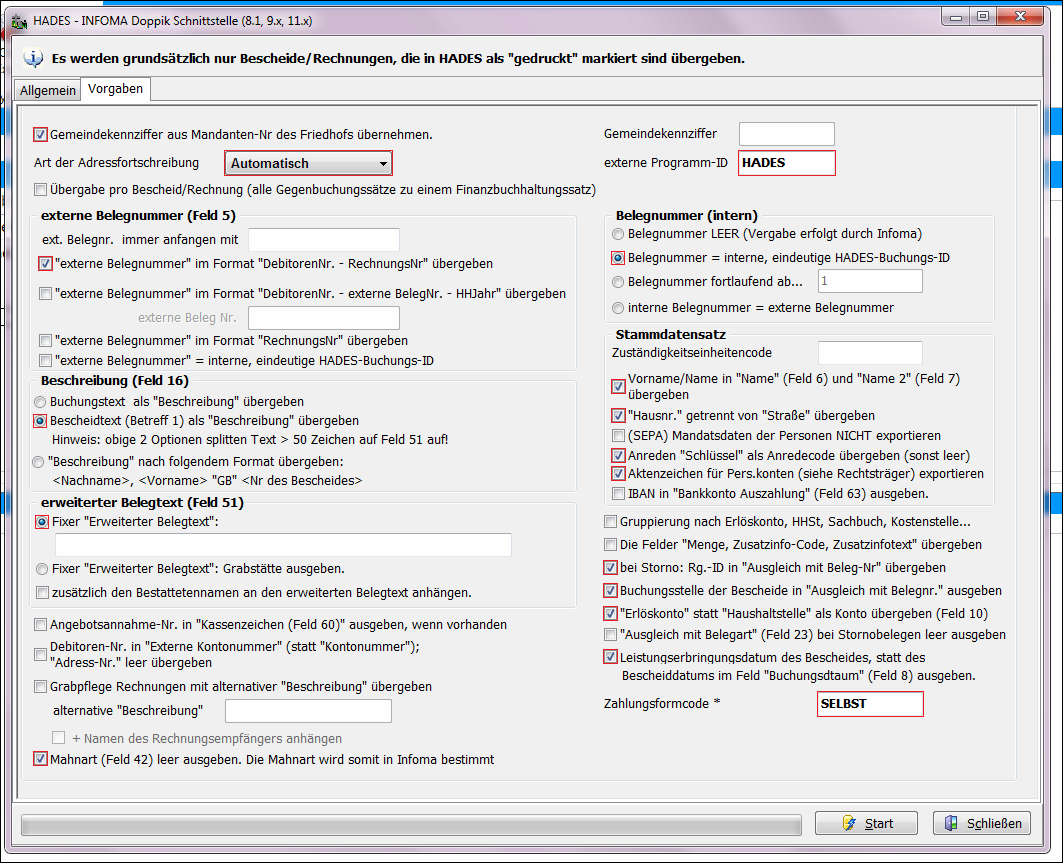Click the Zuständigkeitseinheitencode input field
Screen dimensions: 1063x863
(x=869, y=353)
